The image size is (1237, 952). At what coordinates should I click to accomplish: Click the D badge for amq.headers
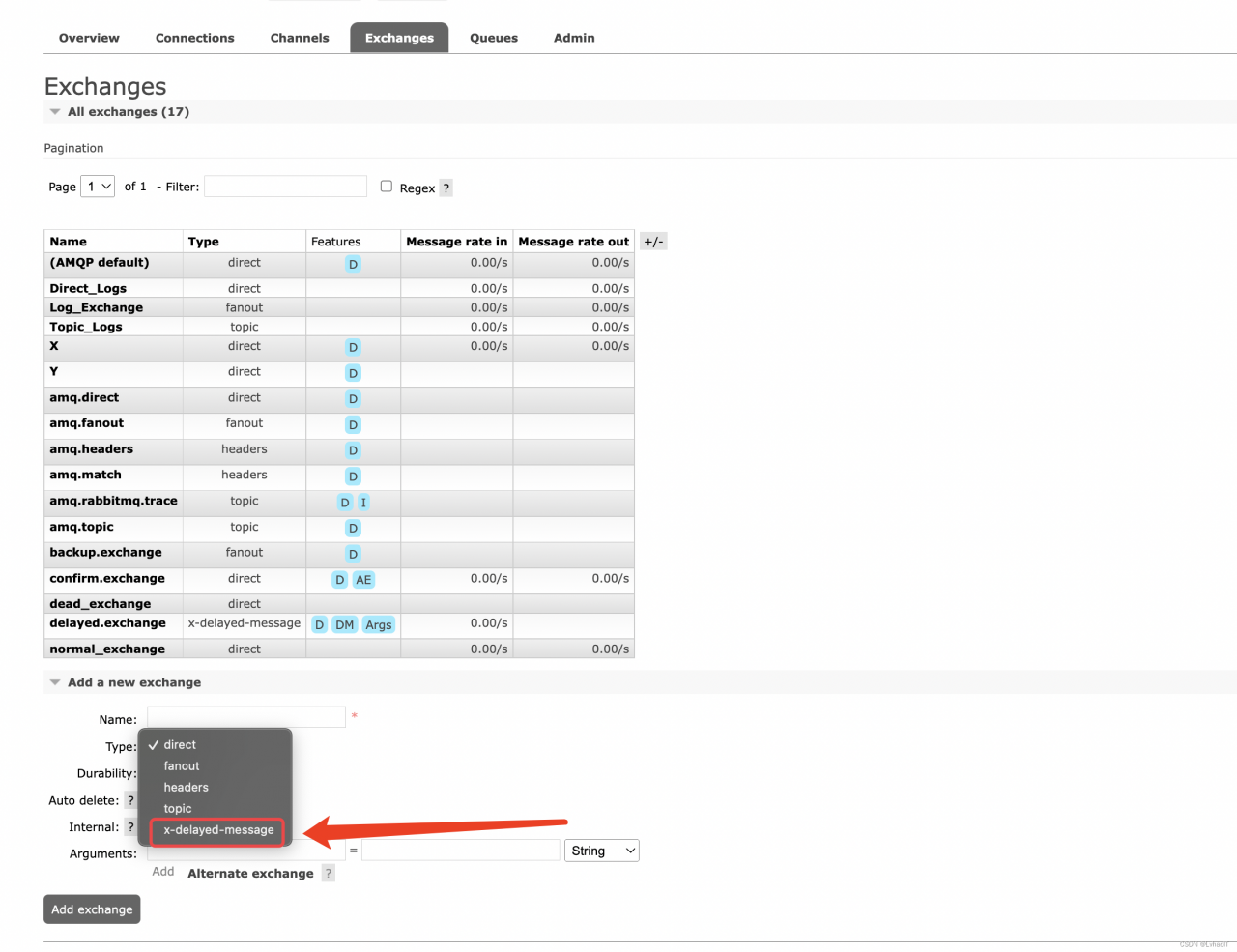(x=353, y=451)
